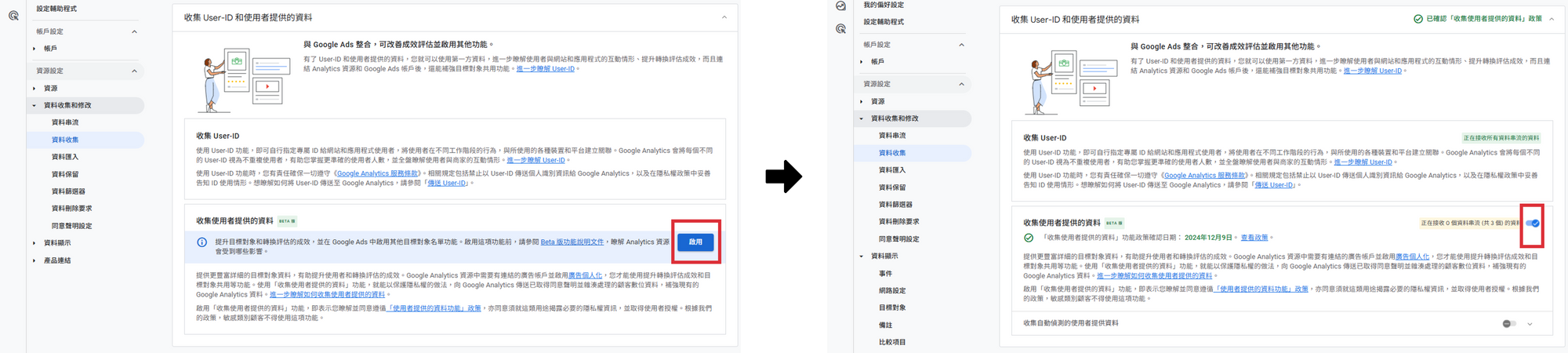Expand the 收集自動偵測的使用者提供資料 chevron
Viewport: 1568px width, 353px height.
pyautogui.click(x=1530, y=324)
